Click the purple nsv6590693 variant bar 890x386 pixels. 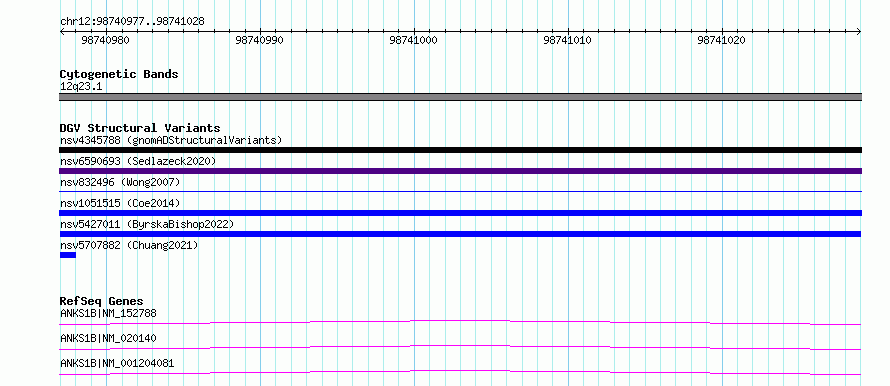click(x=460, y=171)
